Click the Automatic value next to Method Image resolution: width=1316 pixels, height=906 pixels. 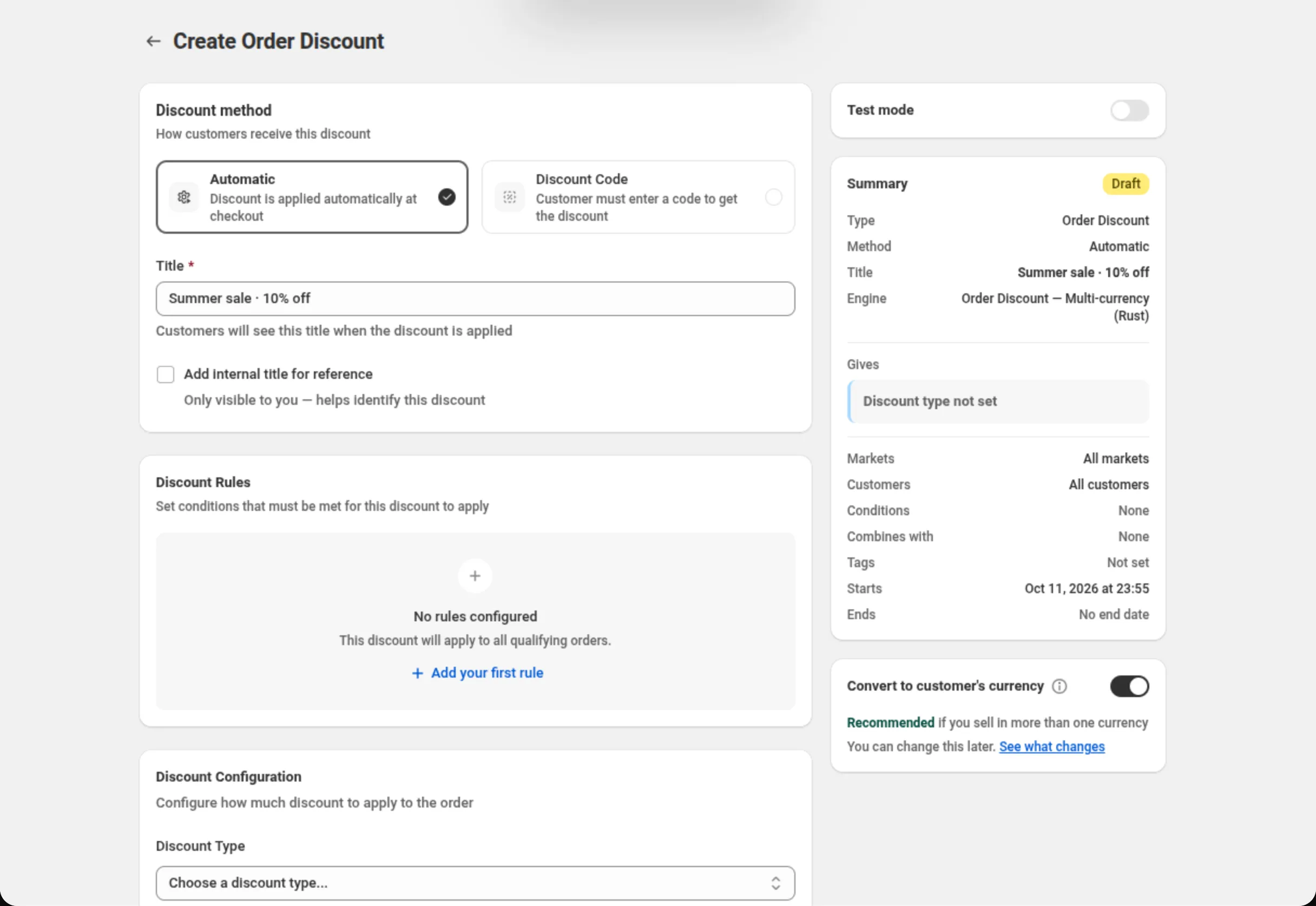(1118, 246)
